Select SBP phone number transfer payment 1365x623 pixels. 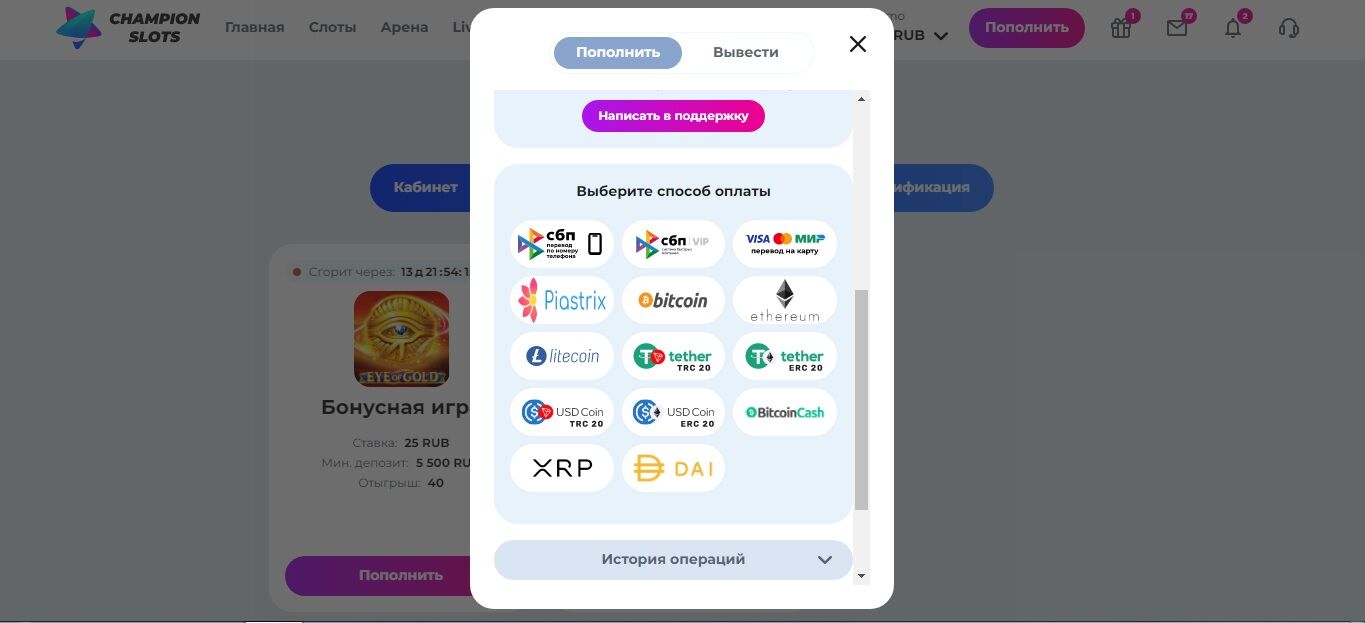pyautogui.click(x=562, y=244)
